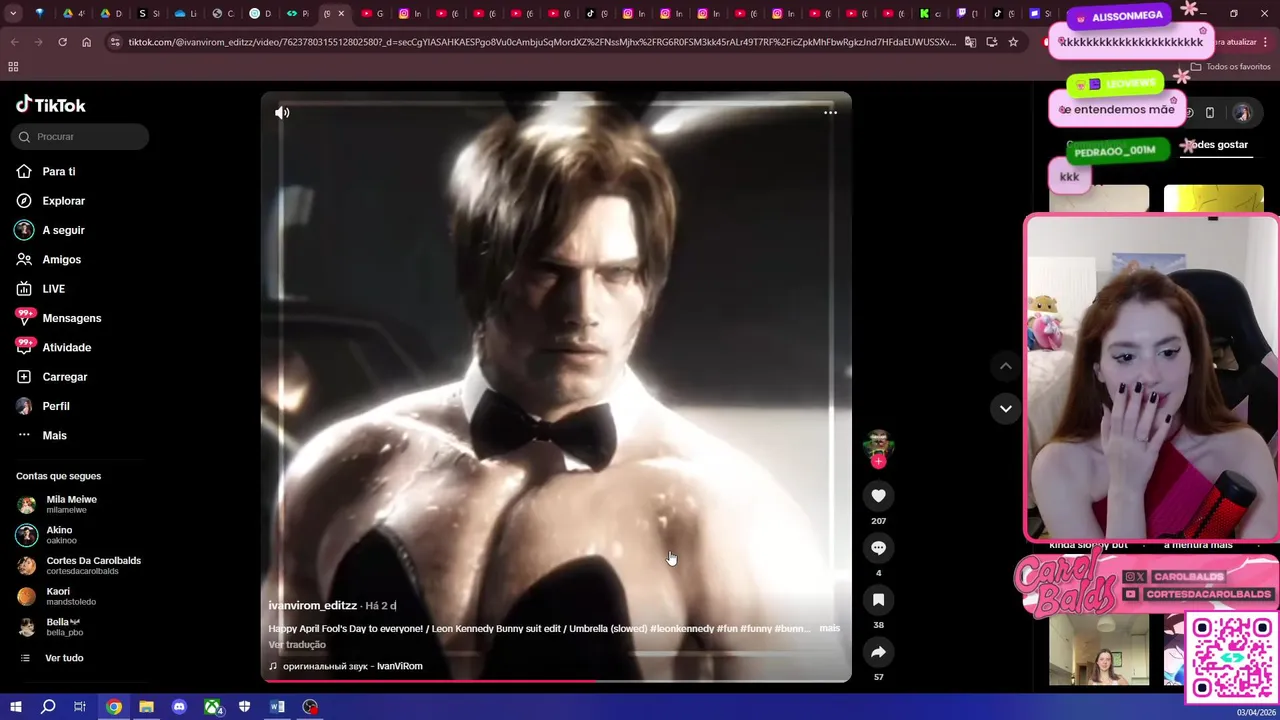The height and width of the screenshot is (720, 1280).
Task: Like the video with the heart icon
Action: (878, 496)
